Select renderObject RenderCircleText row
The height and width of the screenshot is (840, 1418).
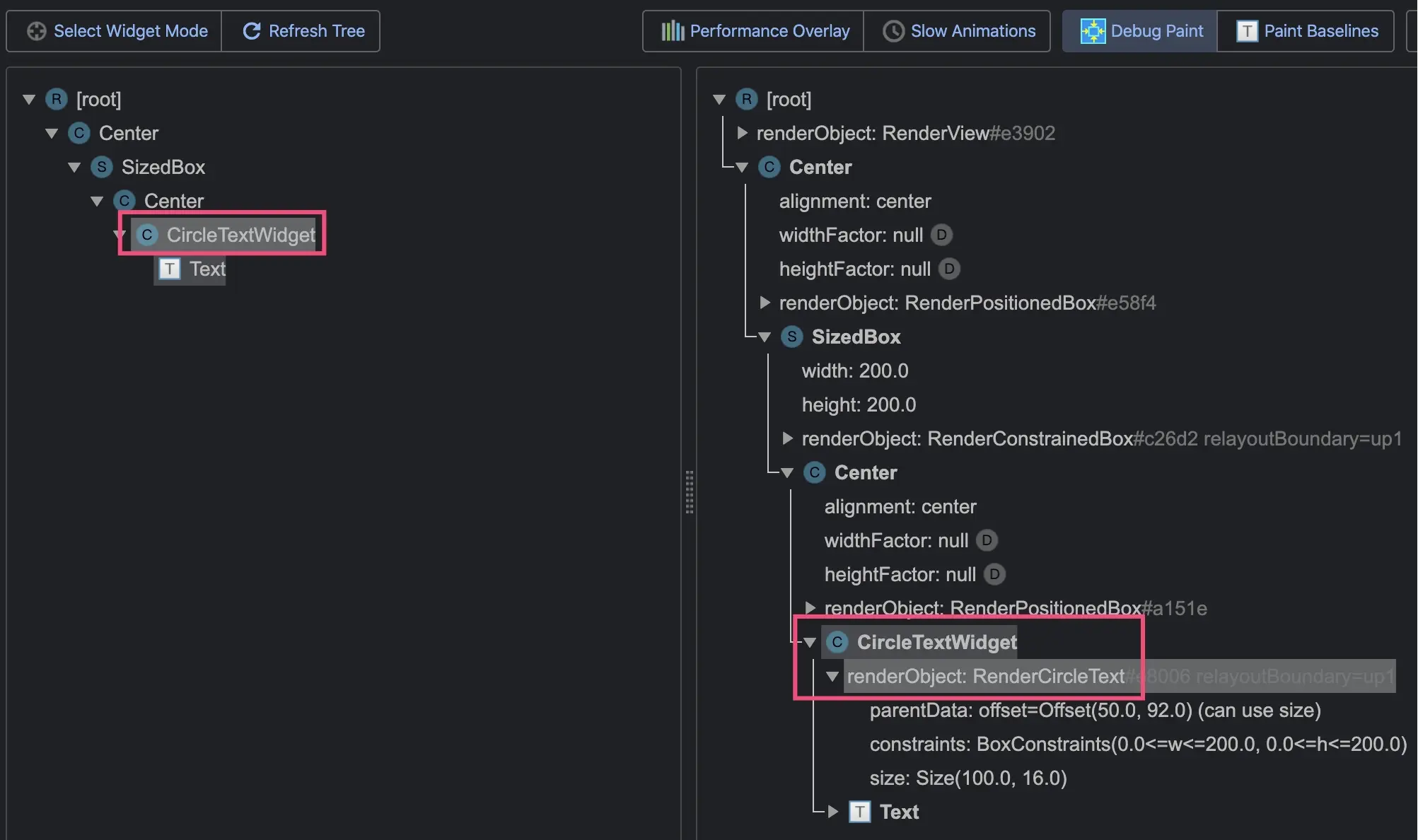click(985, 677)
